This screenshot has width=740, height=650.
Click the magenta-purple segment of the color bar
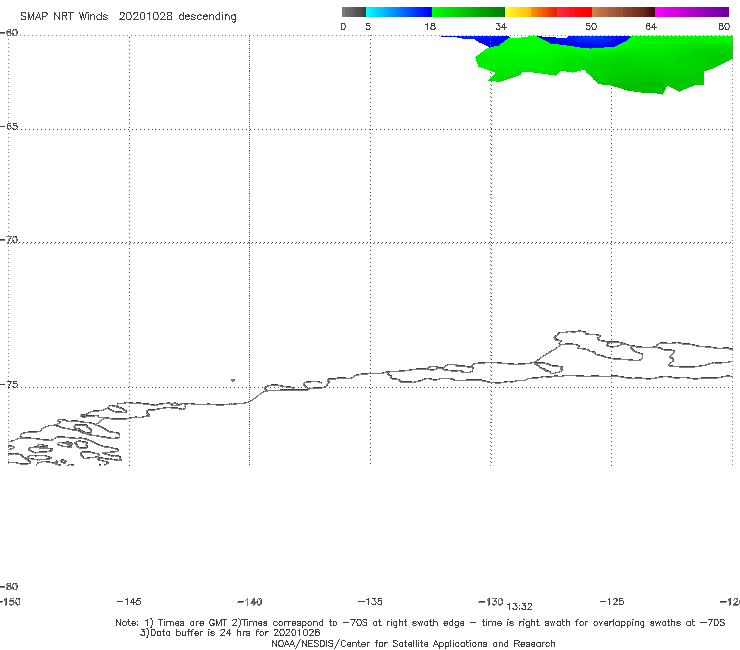(x=692, y=12)
